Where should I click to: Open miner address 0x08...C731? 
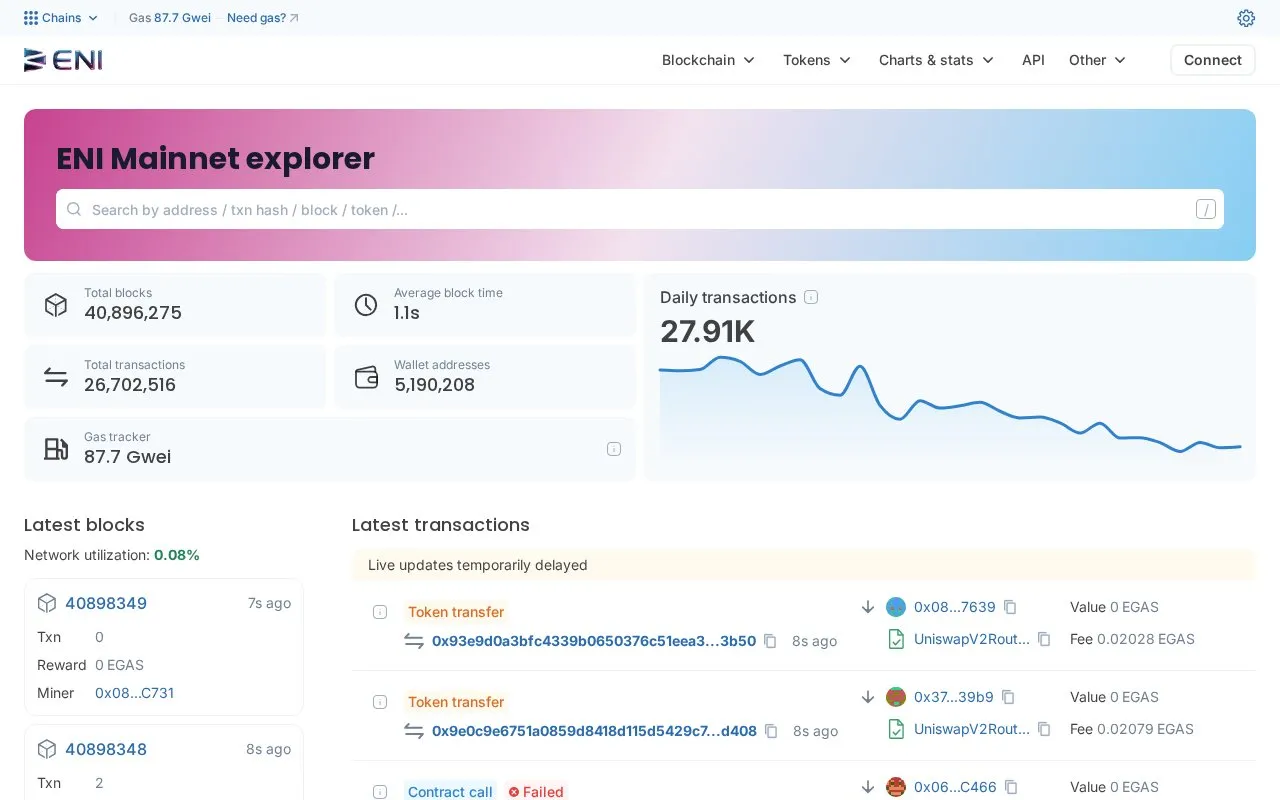point(134,693)
